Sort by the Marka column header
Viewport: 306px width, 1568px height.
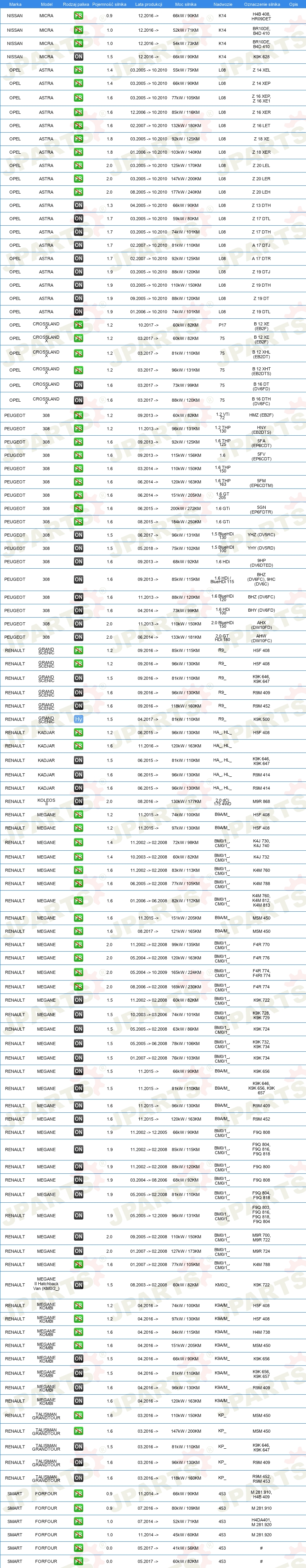tap(15, 4)
